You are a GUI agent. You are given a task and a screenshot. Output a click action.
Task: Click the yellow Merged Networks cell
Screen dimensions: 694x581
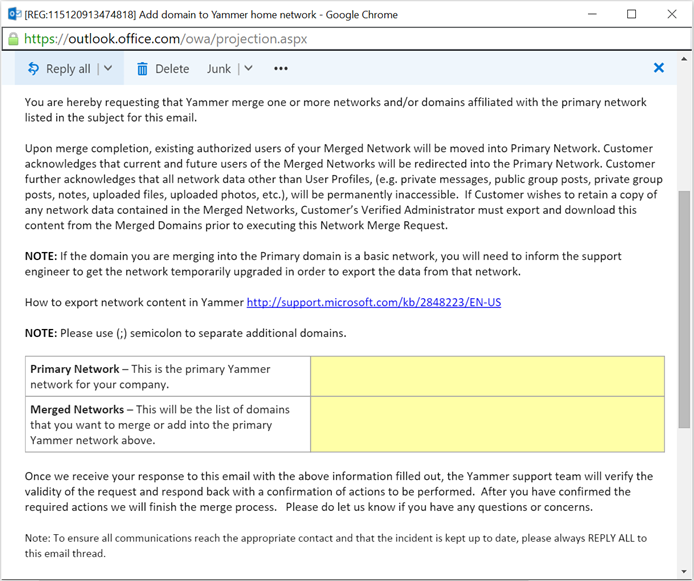point(487,424)
